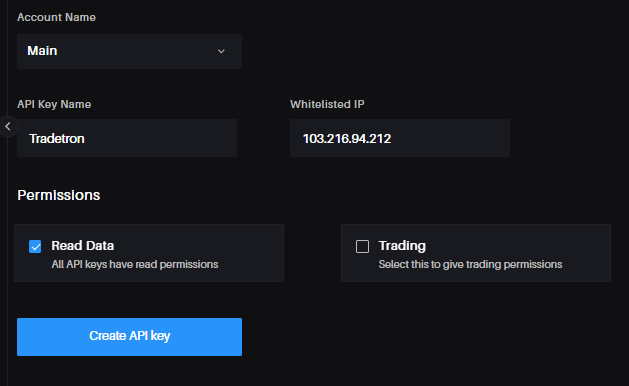Click 'All API keys have read permissions' description
This screenshot has width=629, height=386.
click(x=135, y=264)
